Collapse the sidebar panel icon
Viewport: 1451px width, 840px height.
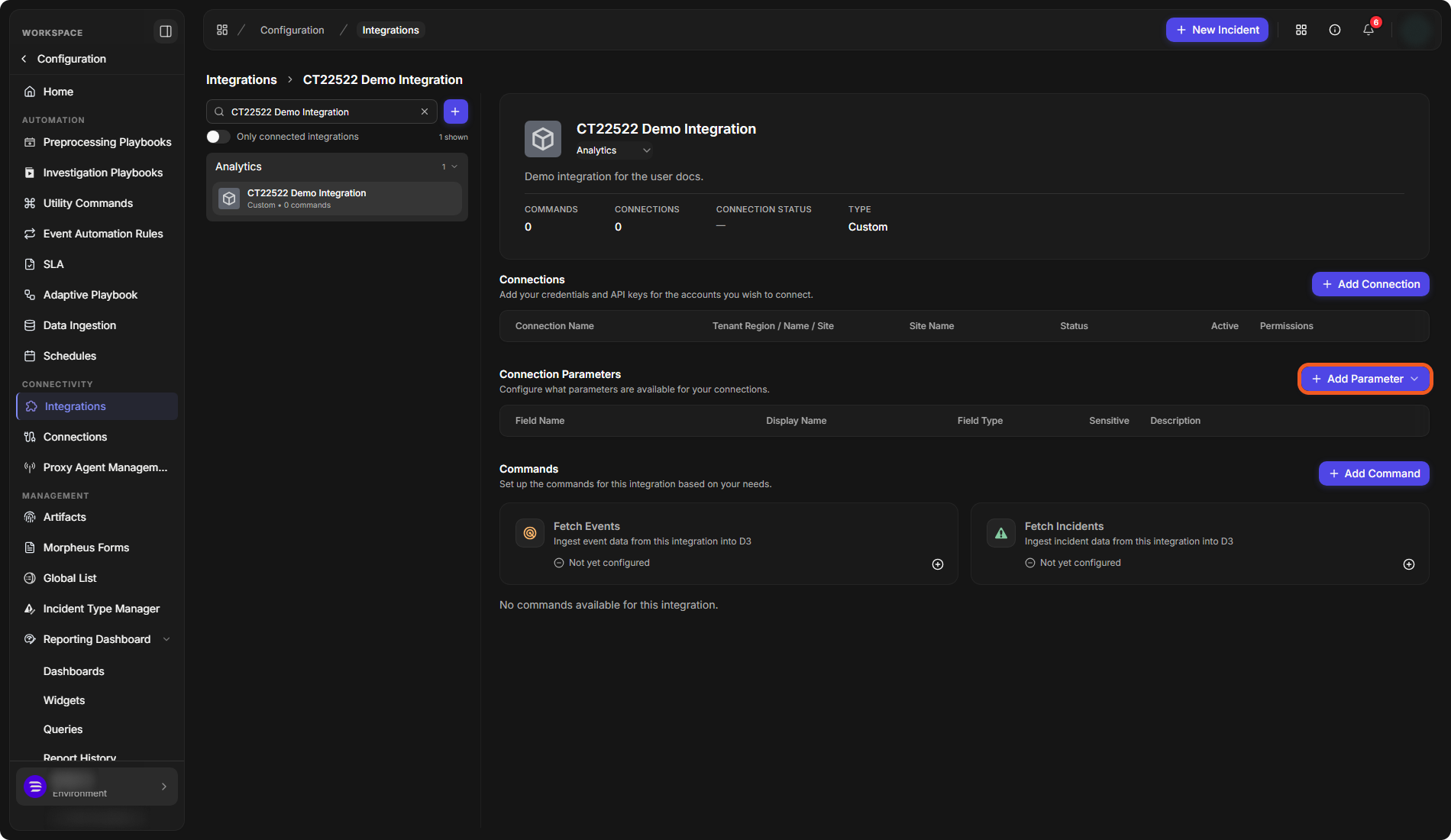[165, 31]
